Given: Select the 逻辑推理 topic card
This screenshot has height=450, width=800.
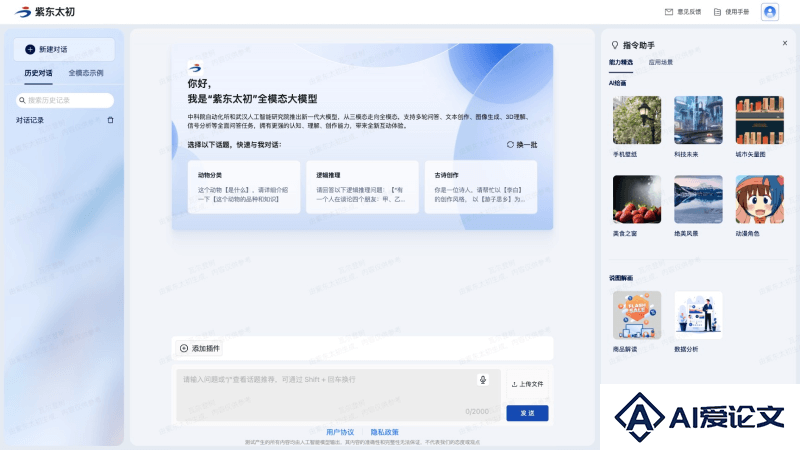Looking at the screenshot, I should 362,187.
